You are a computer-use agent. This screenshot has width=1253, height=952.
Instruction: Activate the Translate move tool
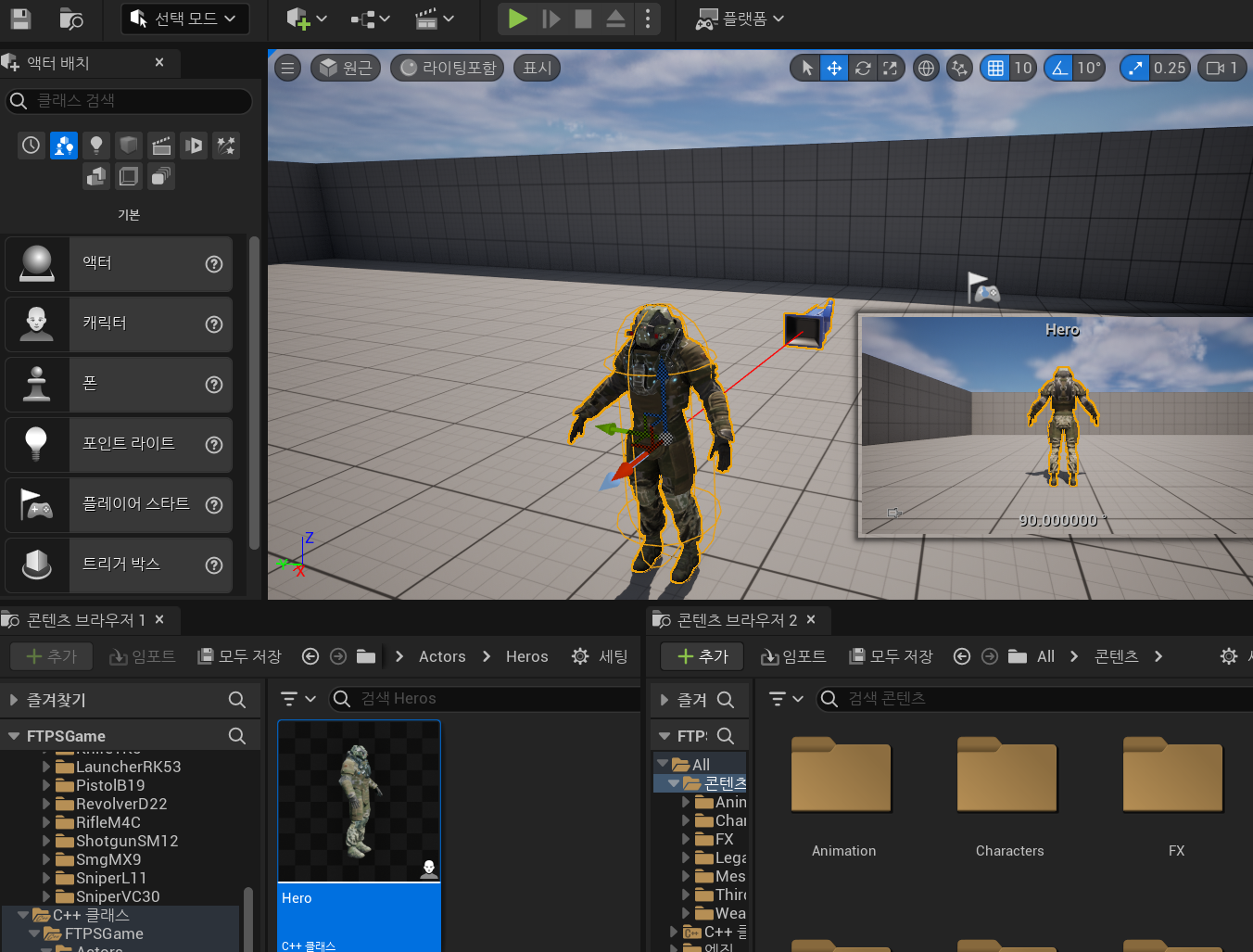834,68
